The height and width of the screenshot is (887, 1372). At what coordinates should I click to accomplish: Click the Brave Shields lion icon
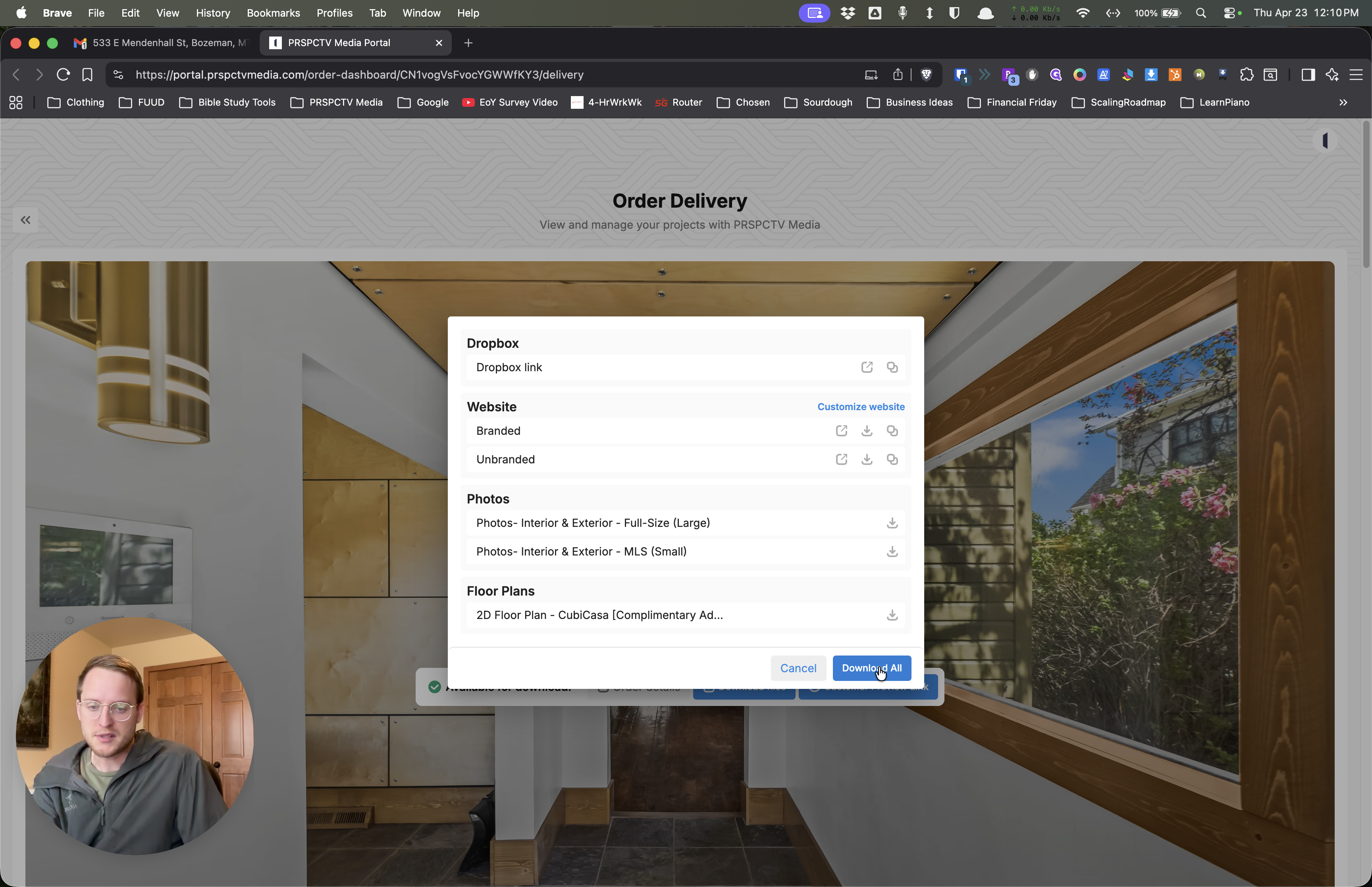[926, 75]
